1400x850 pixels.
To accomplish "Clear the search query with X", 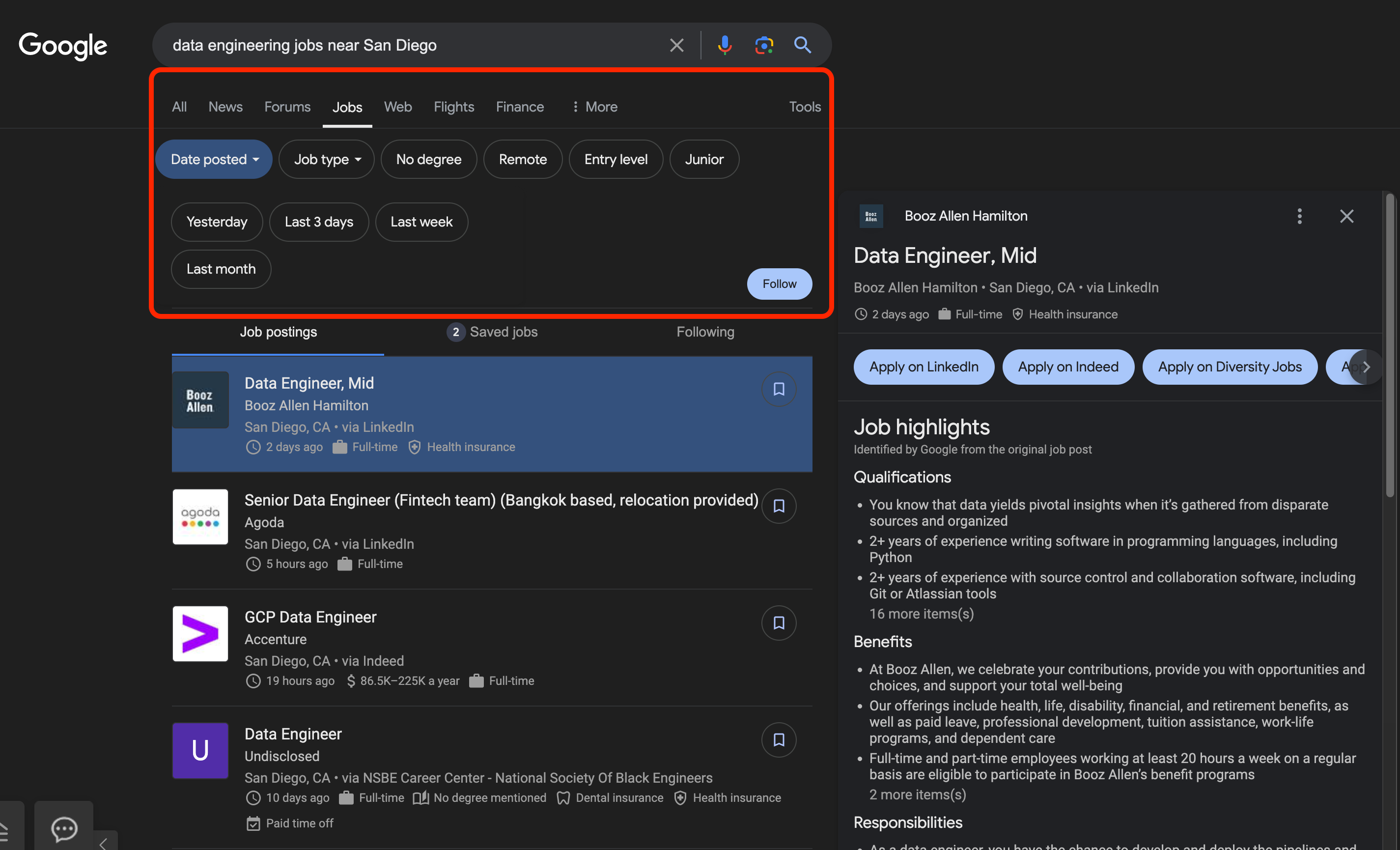I will pos(676,45).
